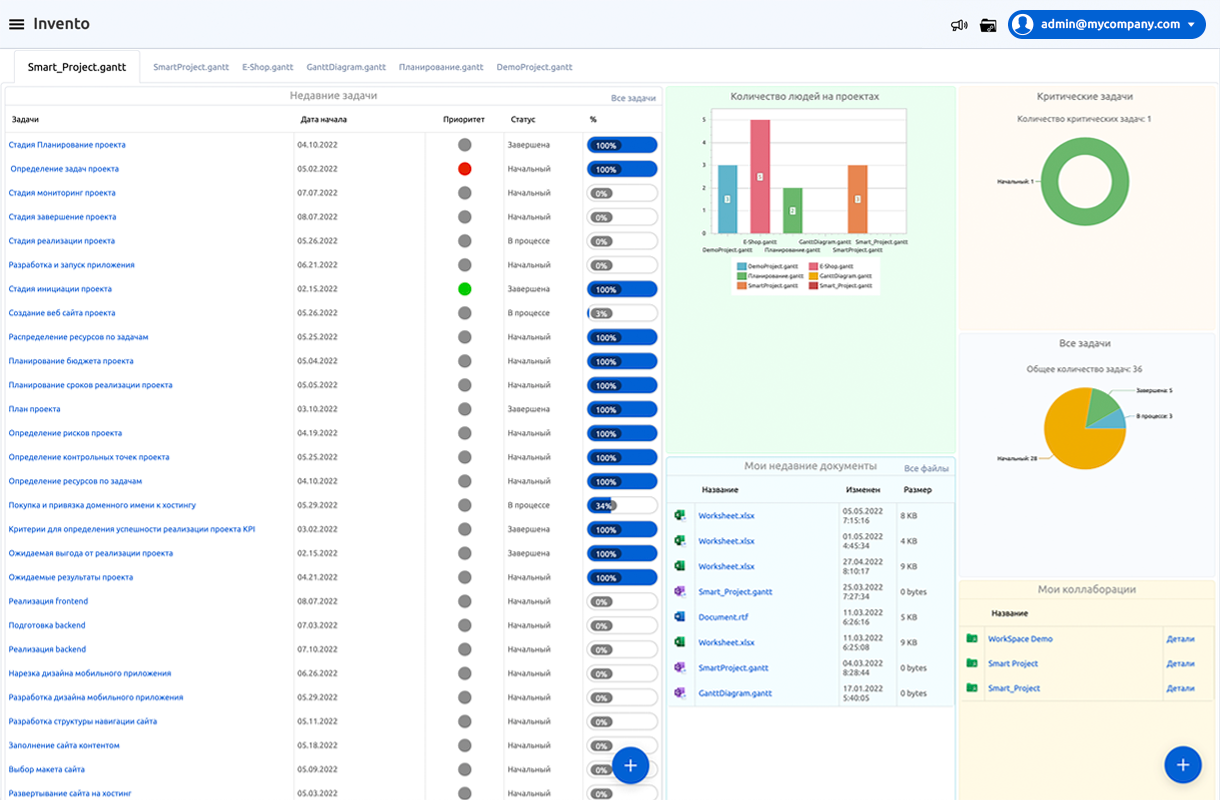Toggle GanttDiagram.gantt series in chart legend

[838, 276]
